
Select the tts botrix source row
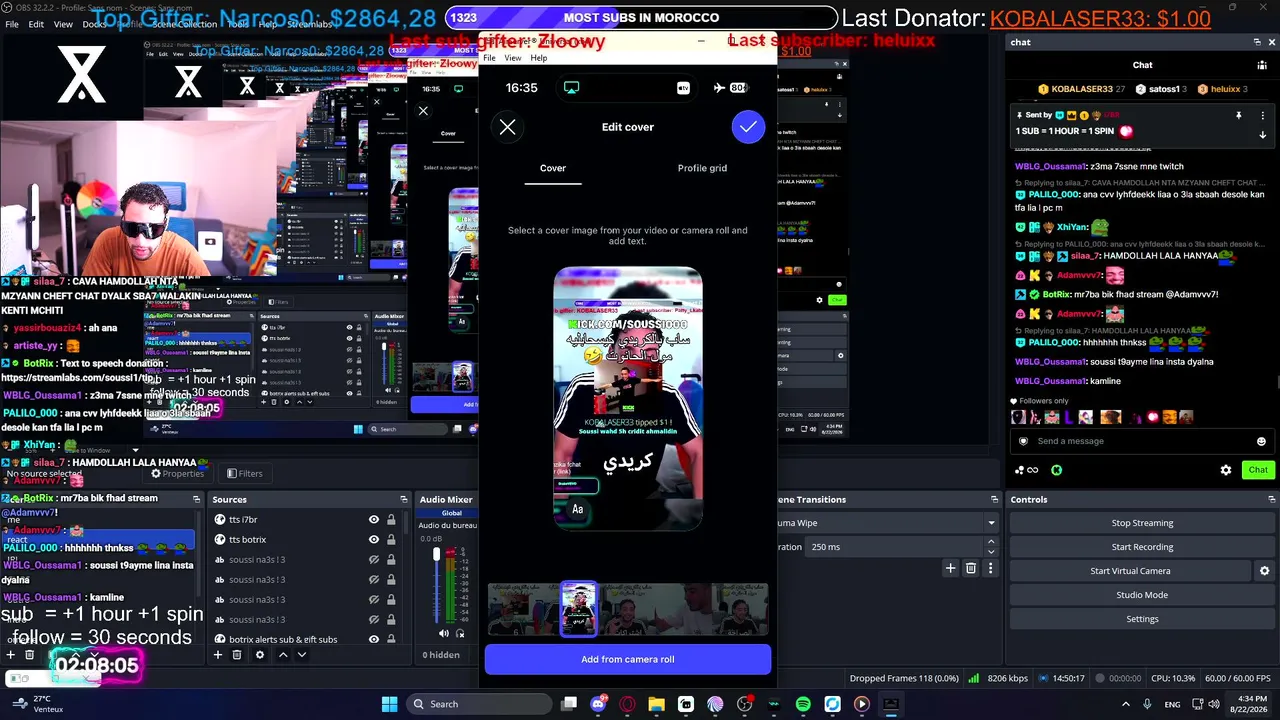pos(309,540)
